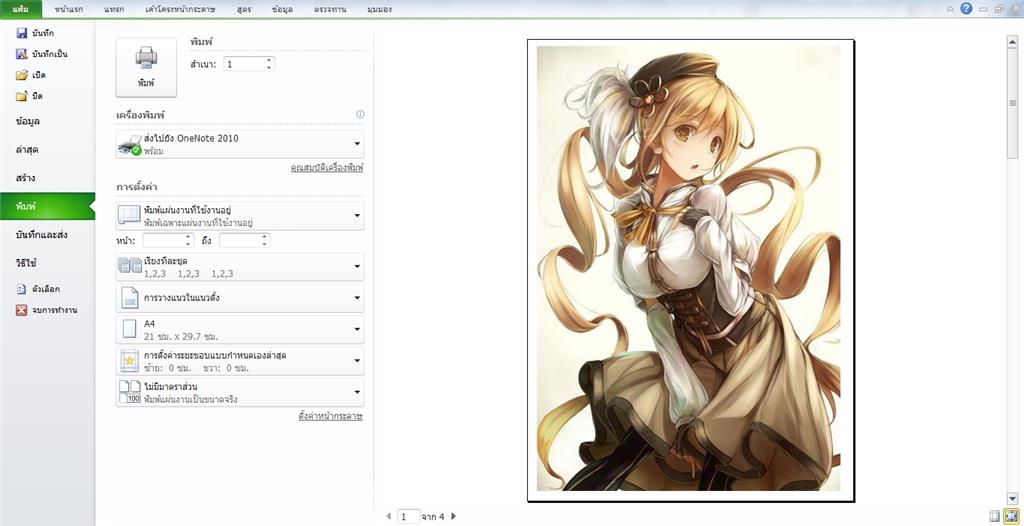
Task: Click the green แฟ้ม file tab
Action: [x=21, y=9]
